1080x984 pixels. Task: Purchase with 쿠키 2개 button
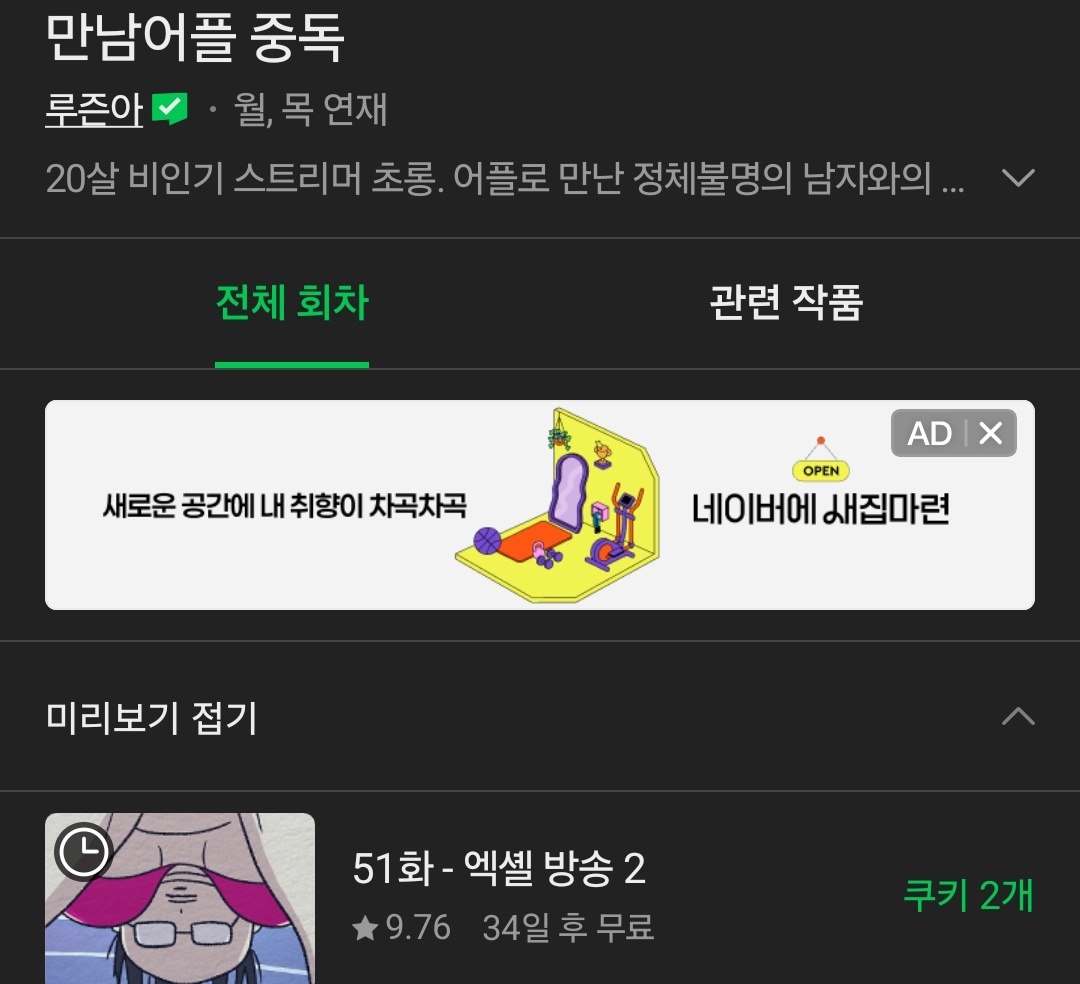click(968, 895)
